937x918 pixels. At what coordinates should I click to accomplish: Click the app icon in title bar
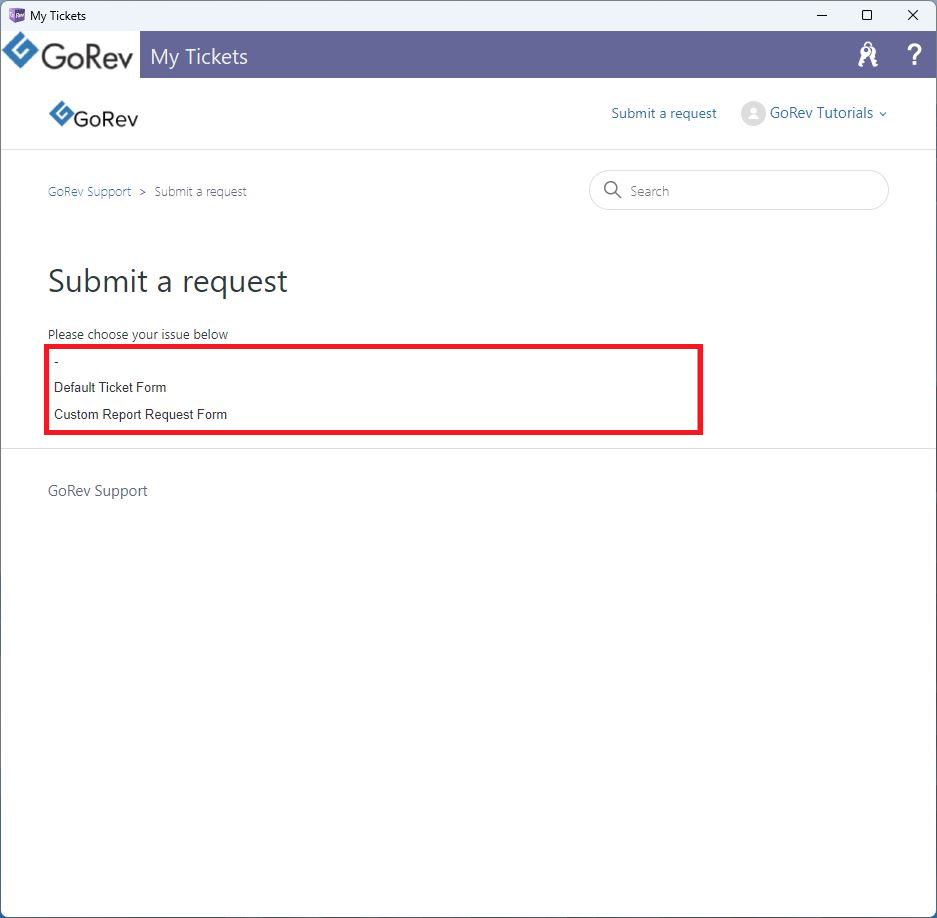tap(16, 15)
